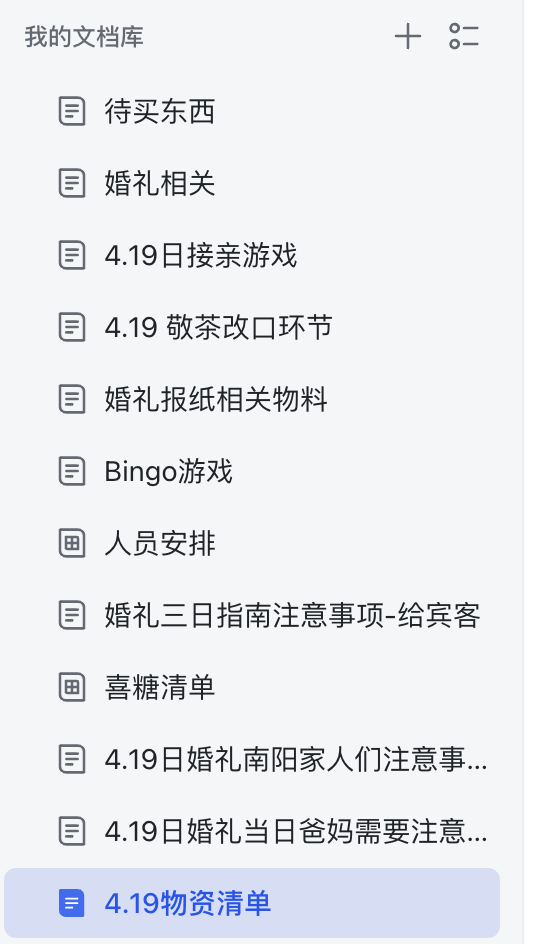Click document icon beside 待买东西
This screenshot has height=944, width=540.
(72, 112)
